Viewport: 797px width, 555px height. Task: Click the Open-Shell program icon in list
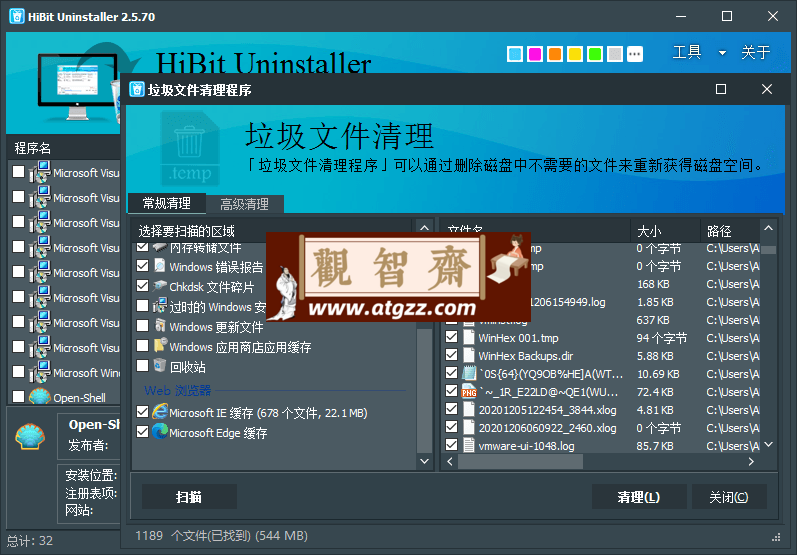[x=39, y=396]
